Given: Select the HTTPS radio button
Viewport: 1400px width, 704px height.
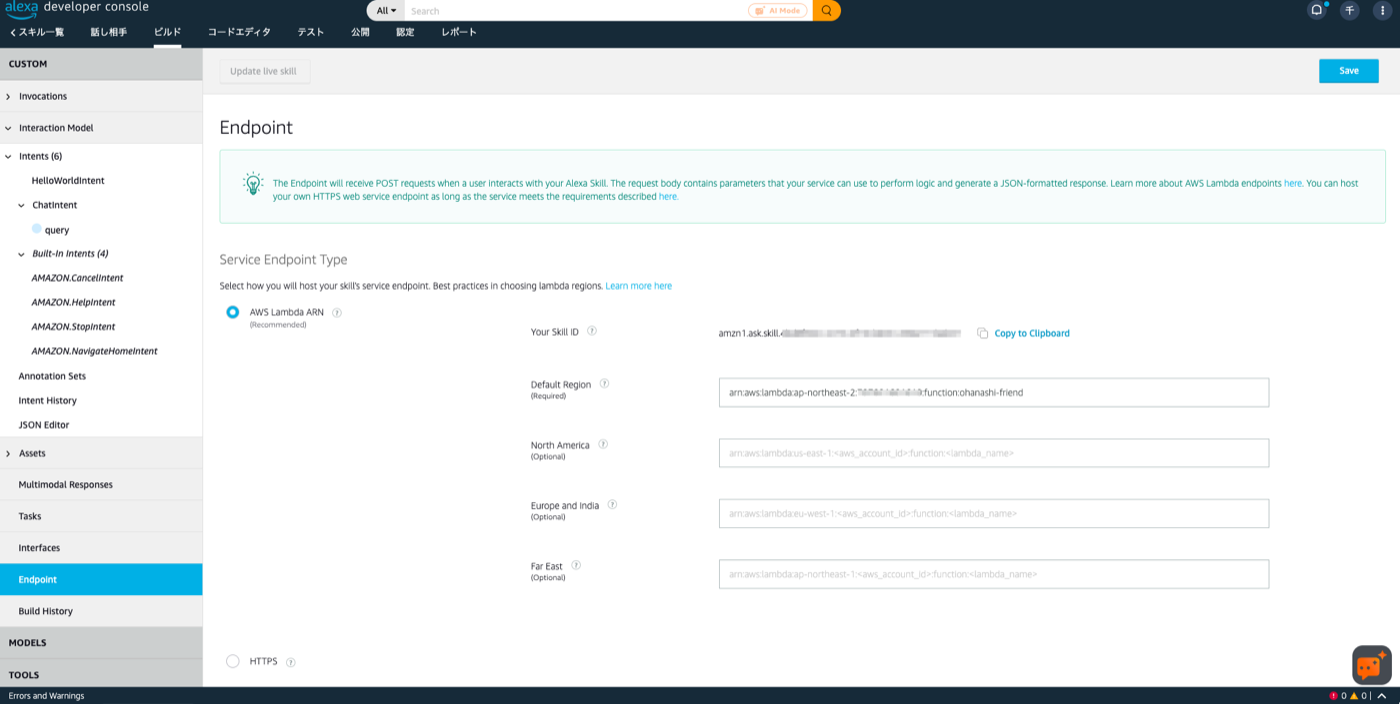Looking at the screenshot, I should [232, 661].
